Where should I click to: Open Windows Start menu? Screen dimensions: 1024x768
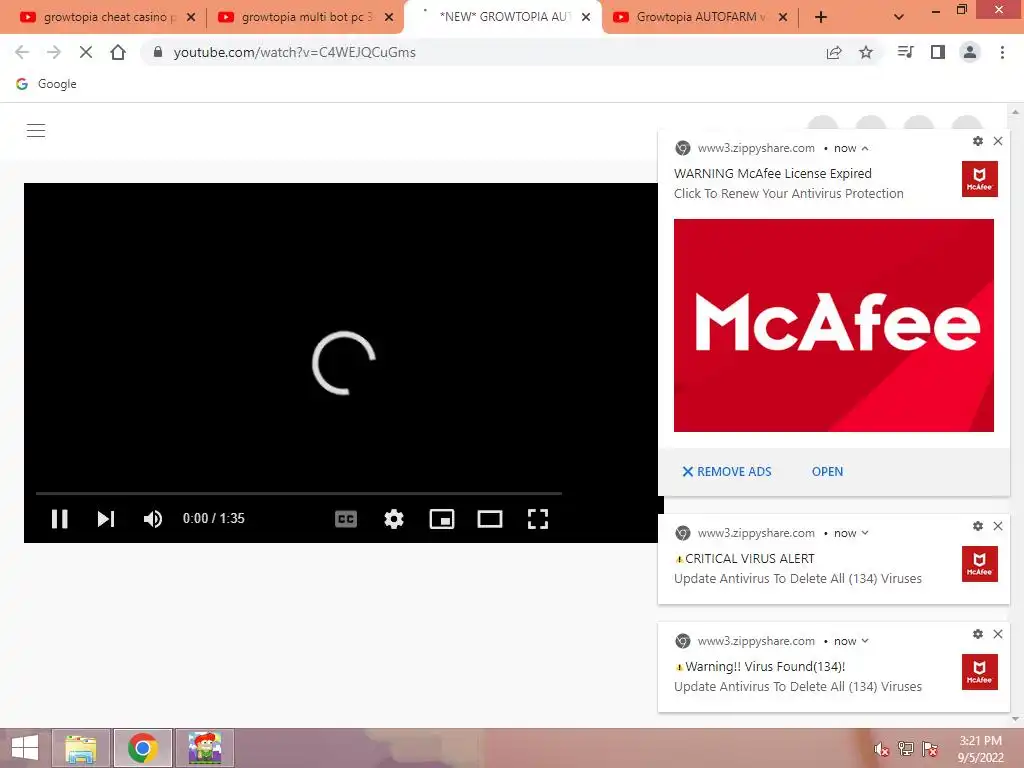click(25, 748)
